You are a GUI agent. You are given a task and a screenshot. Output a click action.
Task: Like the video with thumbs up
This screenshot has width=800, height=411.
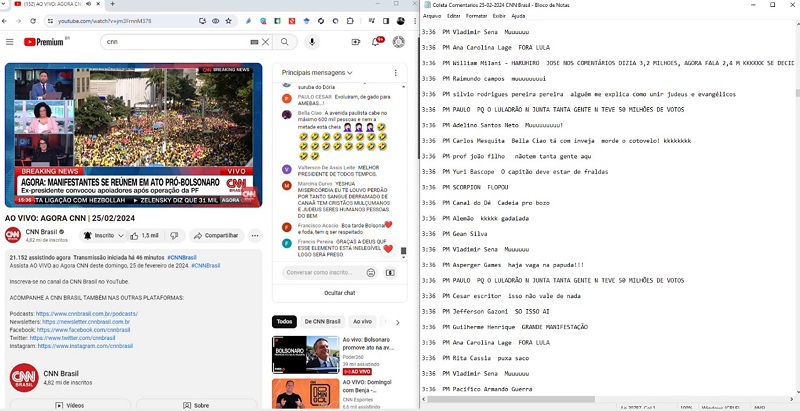[x=144, y=236]
